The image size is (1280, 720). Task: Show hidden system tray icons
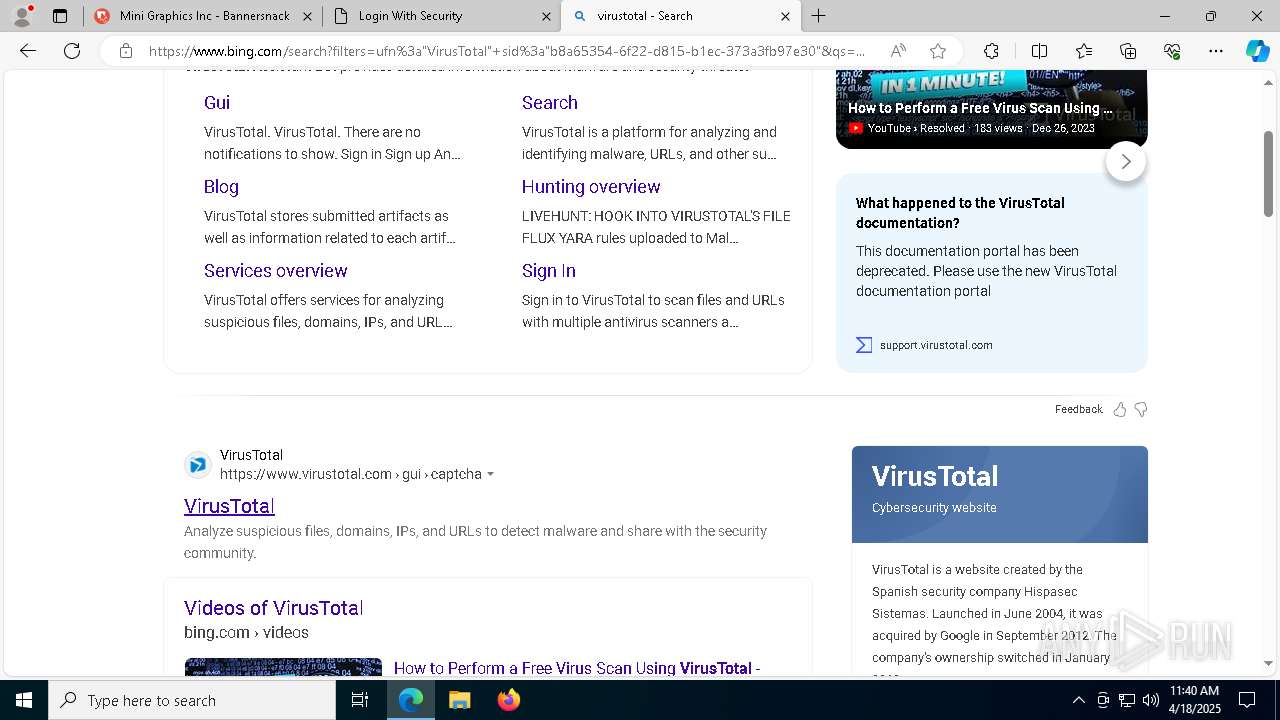coord(1078,700)
